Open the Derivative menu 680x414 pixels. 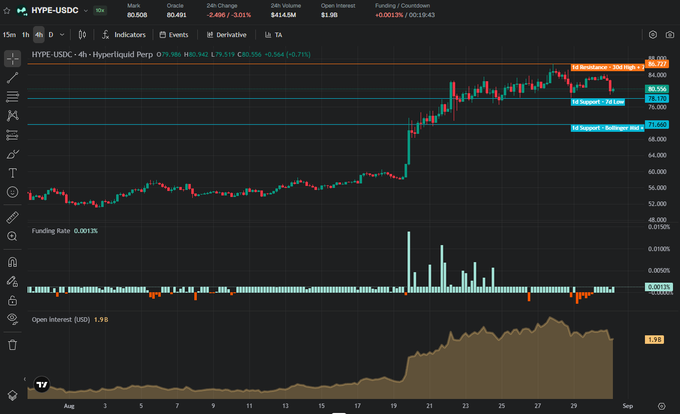click(226, 35)
